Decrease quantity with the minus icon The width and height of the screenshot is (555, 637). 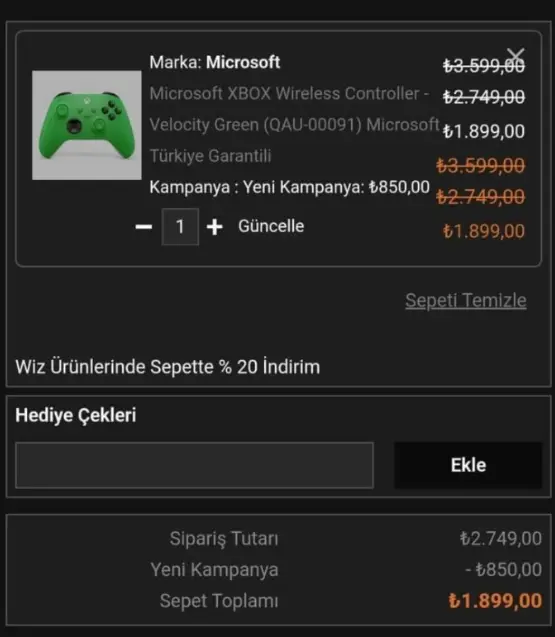pos(144,227)
